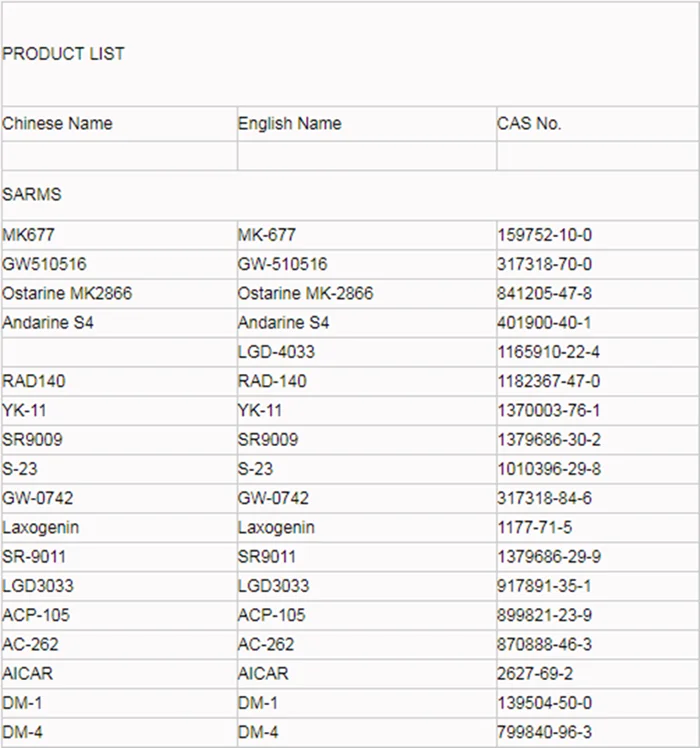Select the English Name column header

[289, 124]
